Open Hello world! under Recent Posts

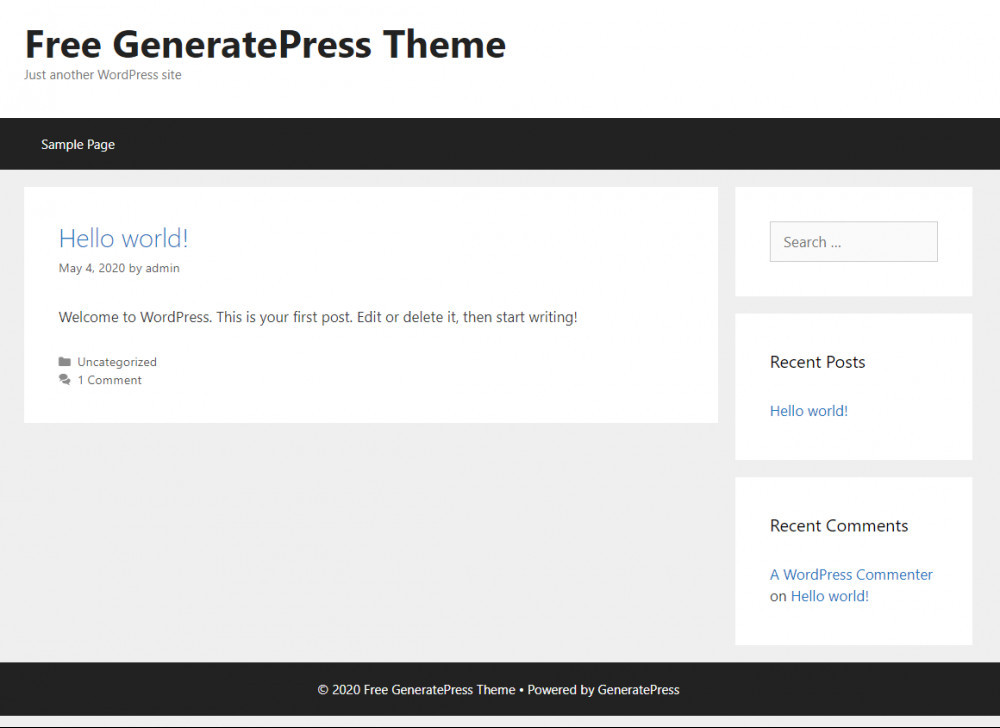809,411
